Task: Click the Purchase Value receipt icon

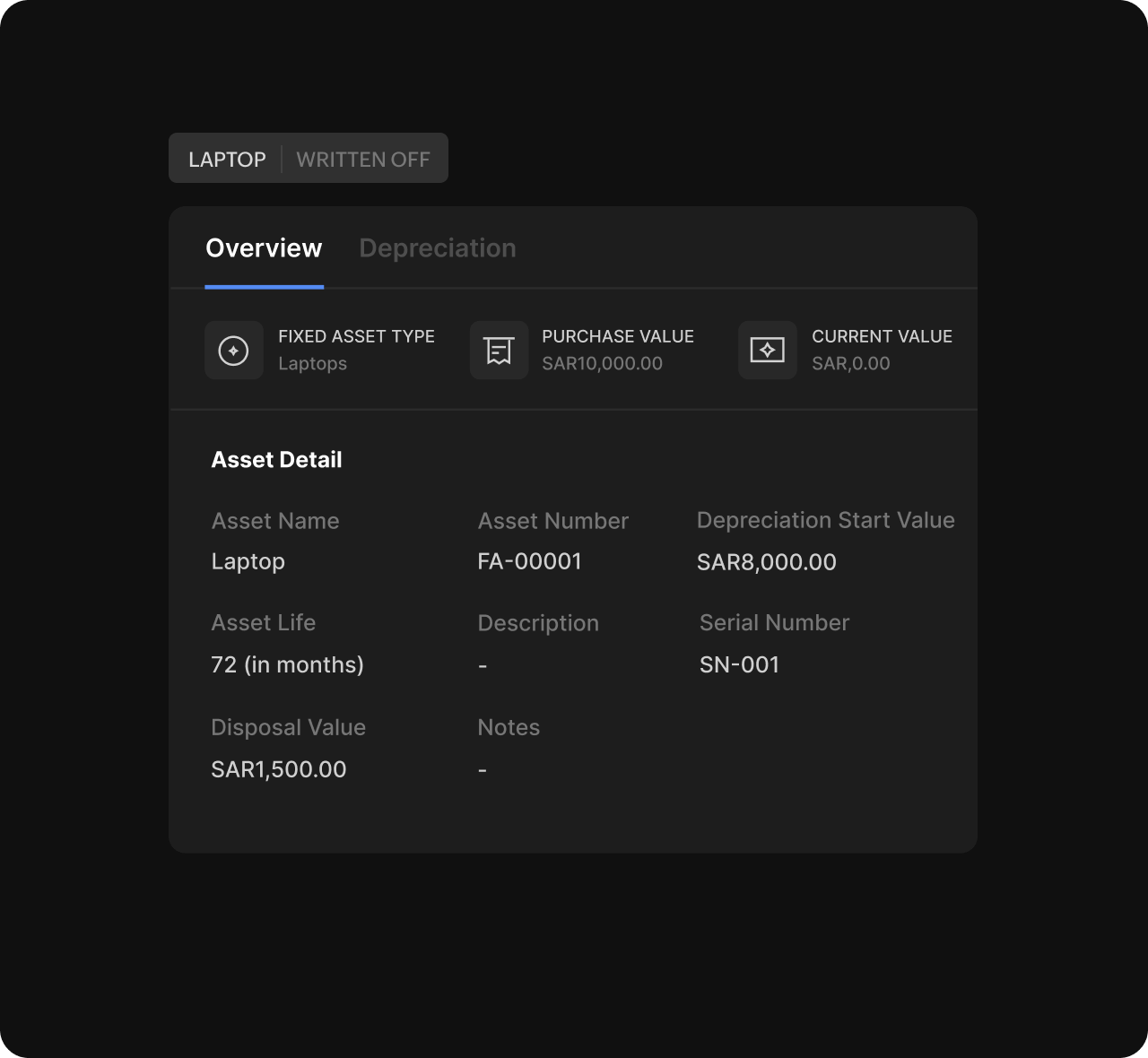Action: click(x=499, y=351)
